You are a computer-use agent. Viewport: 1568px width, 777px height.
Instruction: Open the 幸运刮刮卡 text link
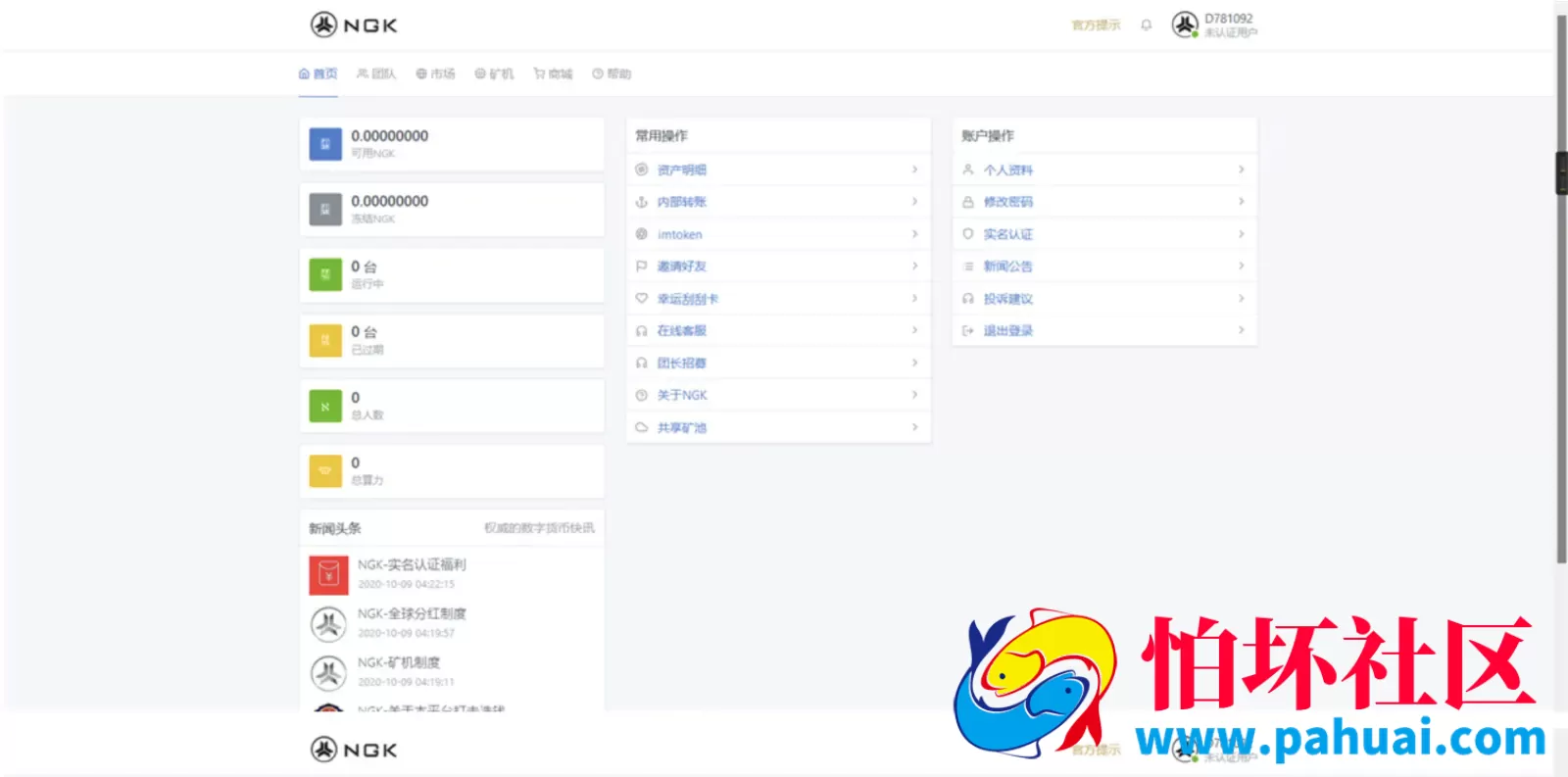pos(688,299)
